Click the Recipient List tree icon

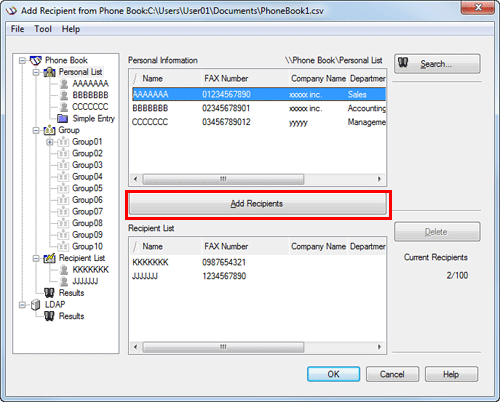pyautogui.click(x=49, y=258)
